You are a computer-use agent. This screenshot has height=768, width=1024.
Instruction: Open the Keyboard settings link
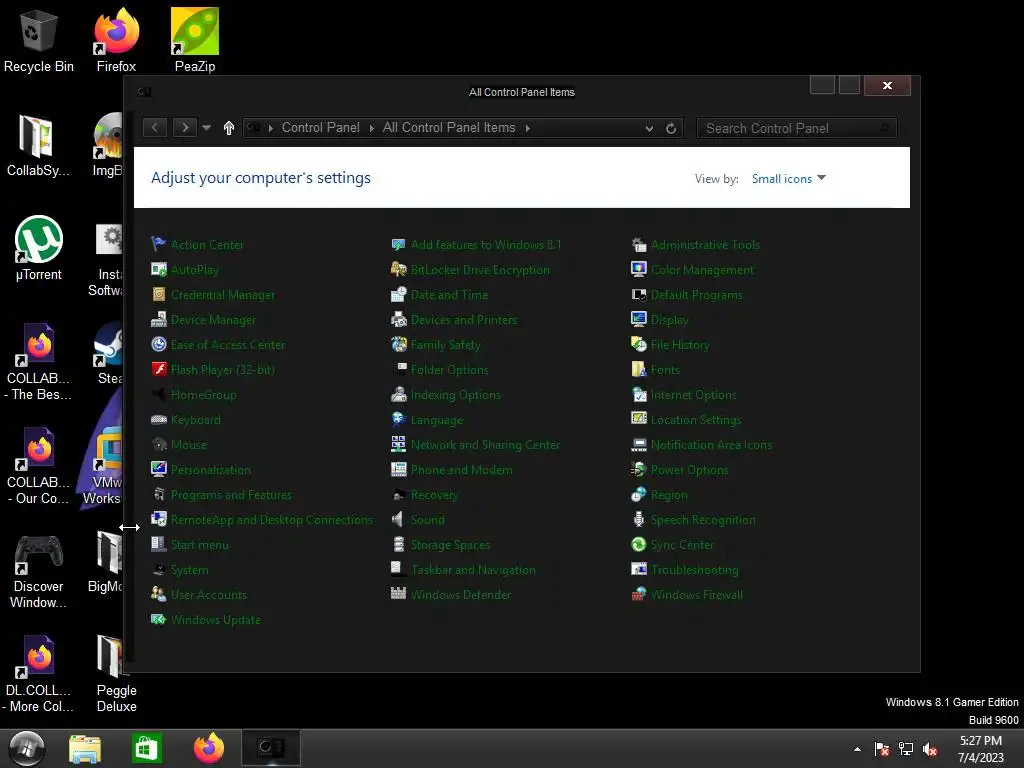(195, 420)
